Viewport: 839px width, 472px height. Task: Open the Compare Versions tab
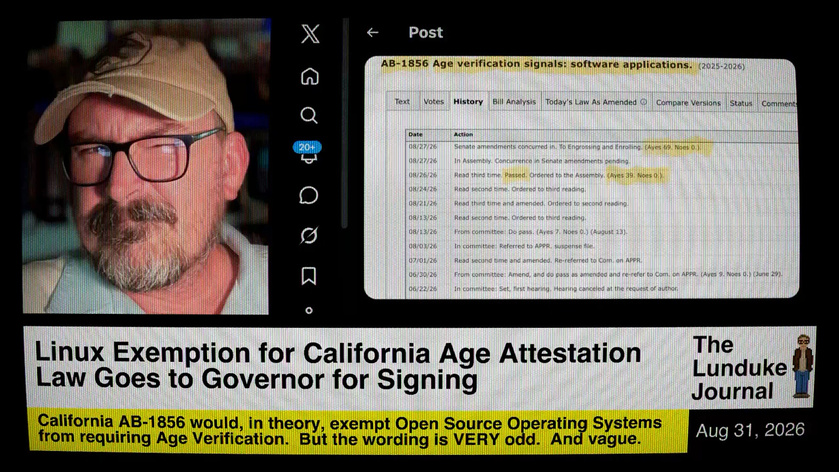coord(688,103)
